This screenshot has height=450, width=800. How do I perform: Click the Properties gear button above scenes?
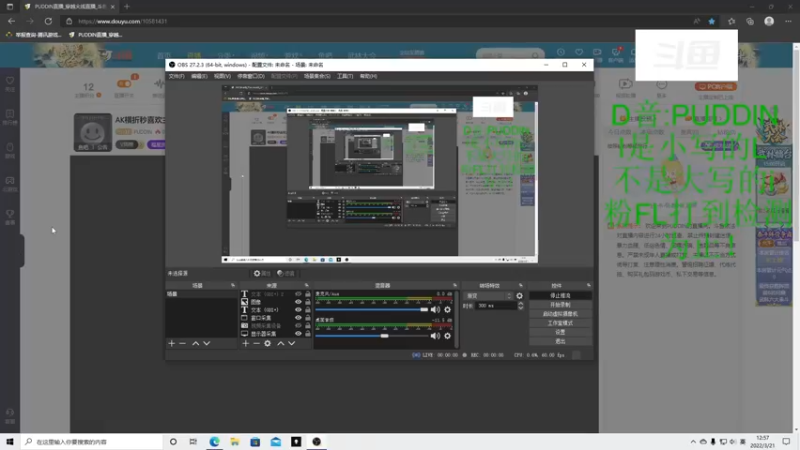(262, 273)
